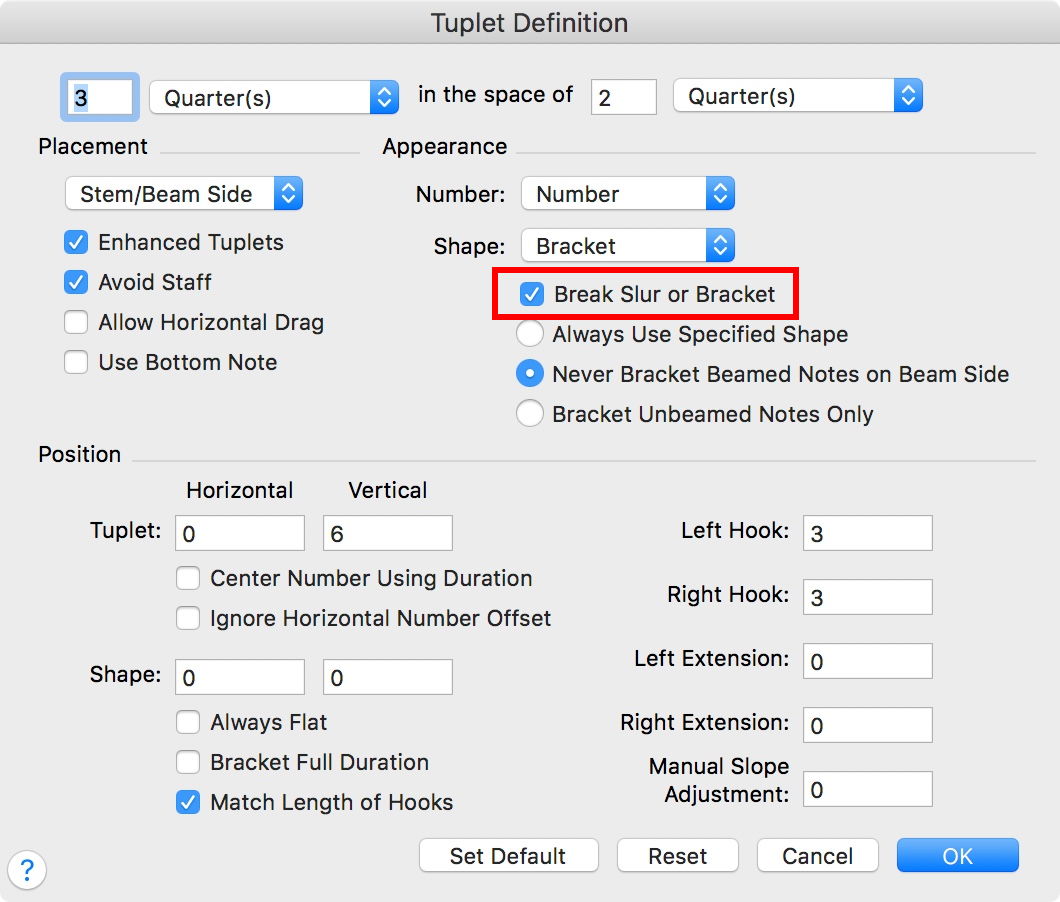Uncheck Break Slur or Bracket
The height and width of the screenshot is (902, 1060).
[x=532, y=294]
